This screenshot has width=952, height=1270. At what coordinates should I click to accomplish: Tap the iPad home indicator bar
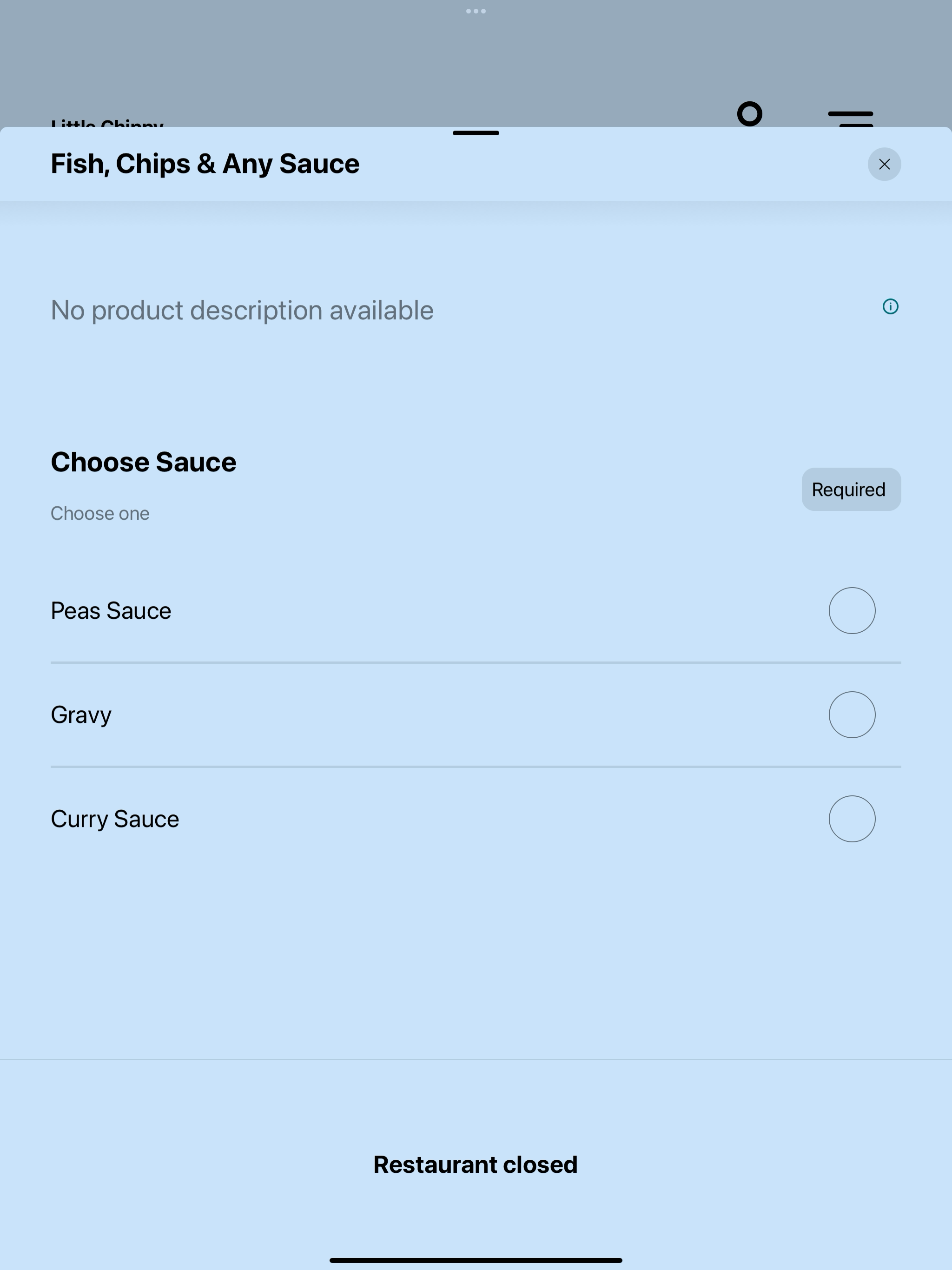[x=476, y=1260]
